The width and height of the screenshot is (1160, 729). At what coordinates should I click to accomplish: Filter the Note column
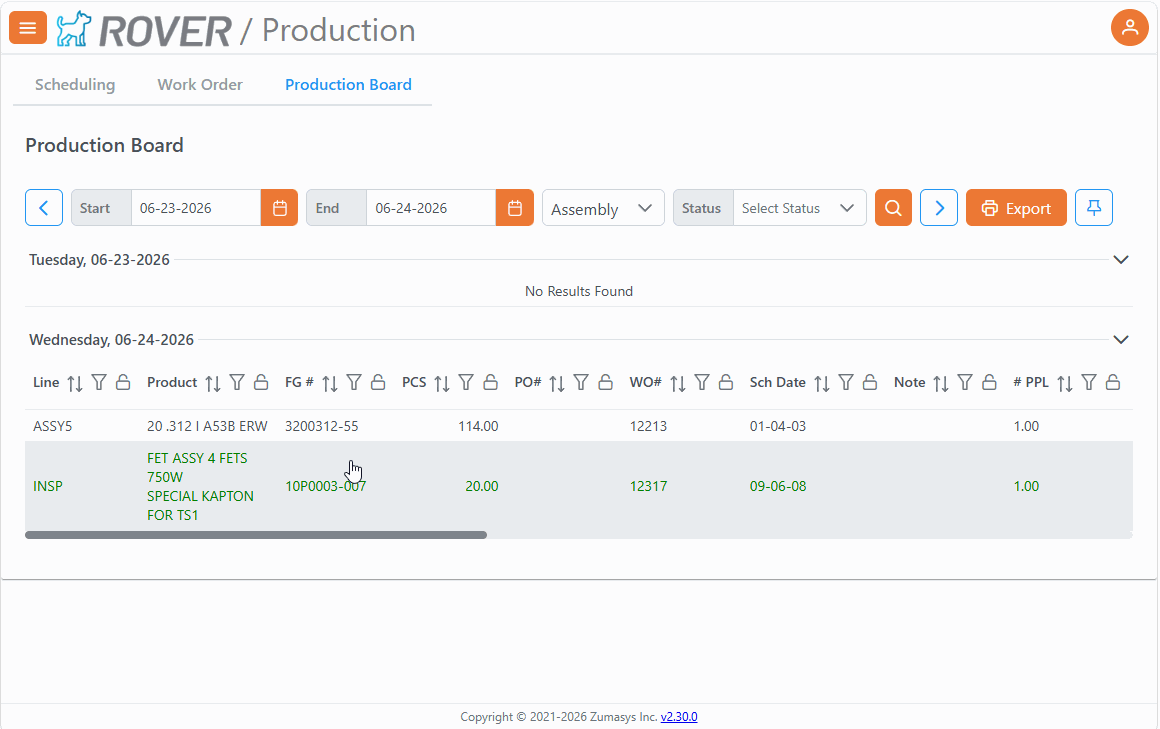point(965,383)
